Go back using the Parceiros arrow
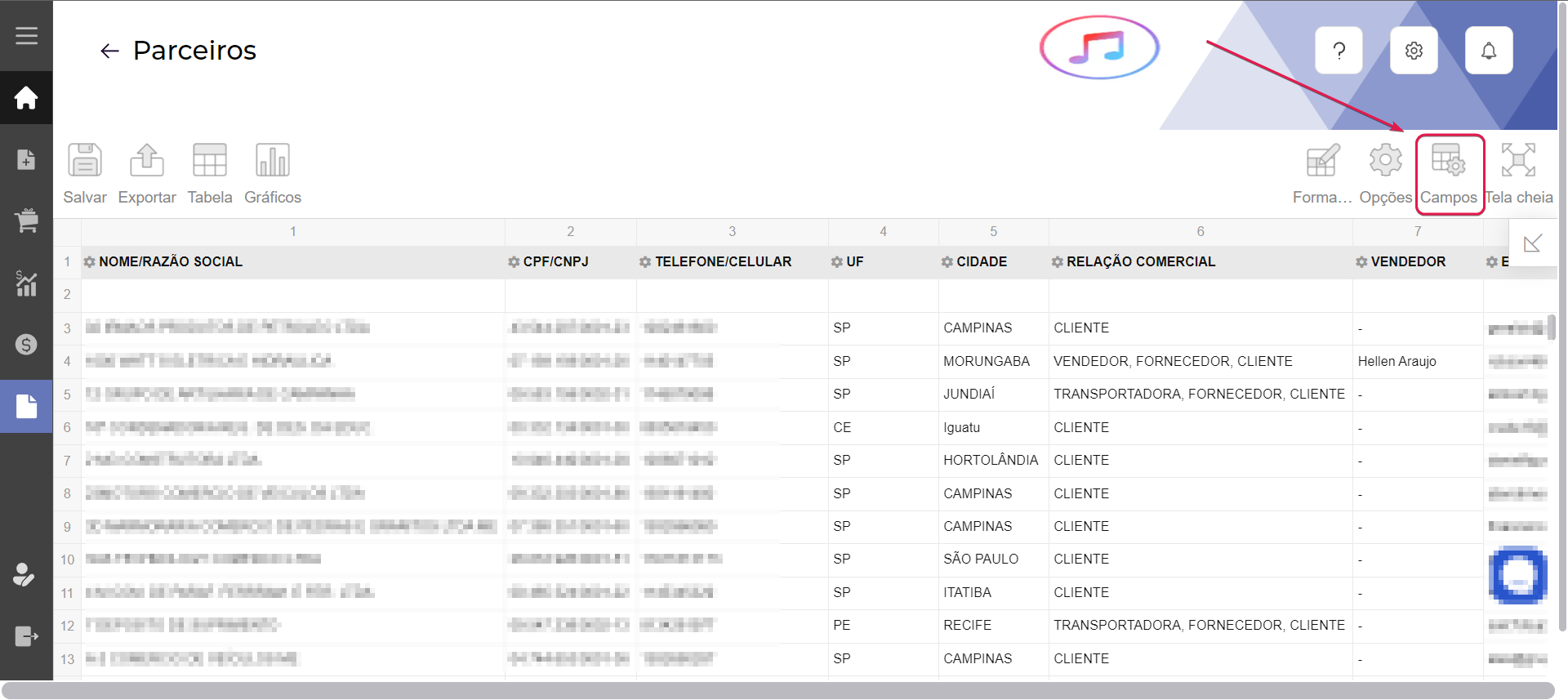The height and width of the screenshot is (700, 1568). 109,51
